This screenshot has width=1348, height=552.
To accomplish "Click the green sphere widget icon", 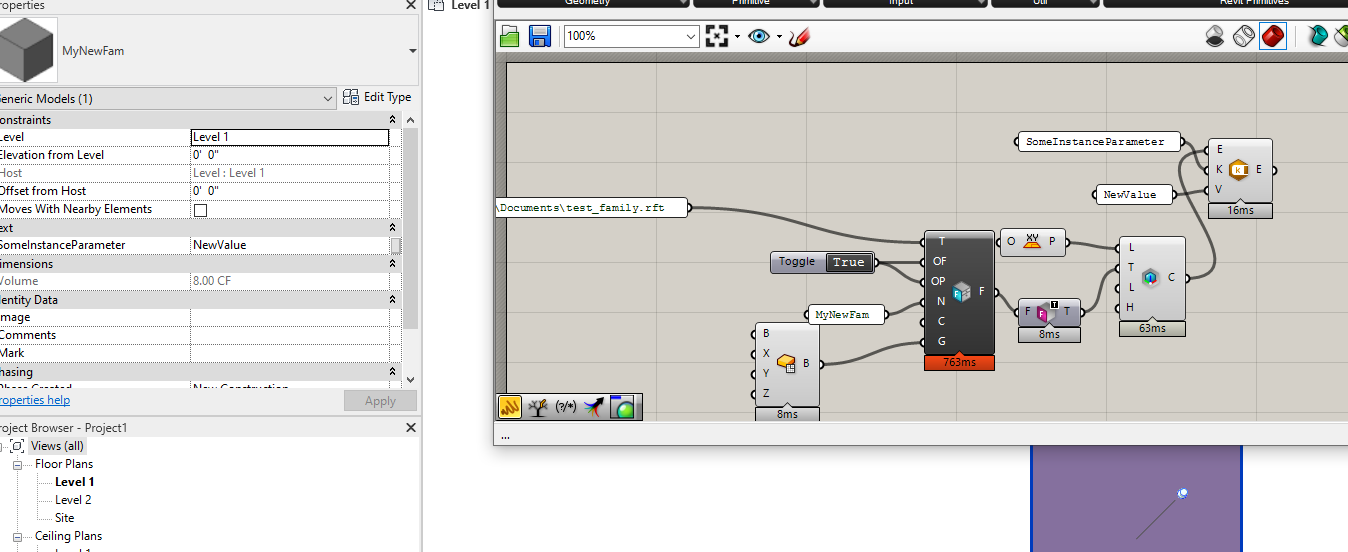I will point(623,407).
